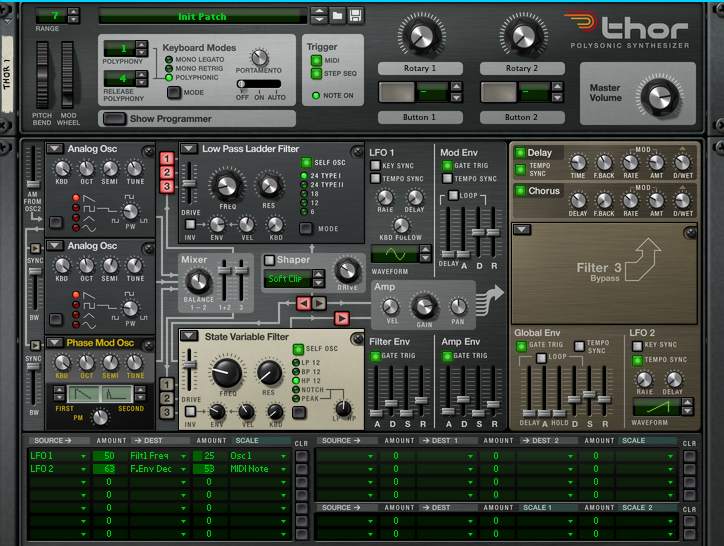Click the Amp GAIN knob
This screenshot has height=546, width=724.
(424, 306)
